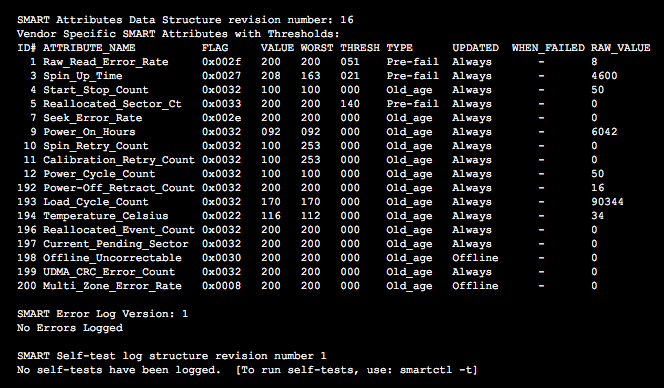
Task: Click the ATTRIBUTE_NAME column header
Action: 89,48
